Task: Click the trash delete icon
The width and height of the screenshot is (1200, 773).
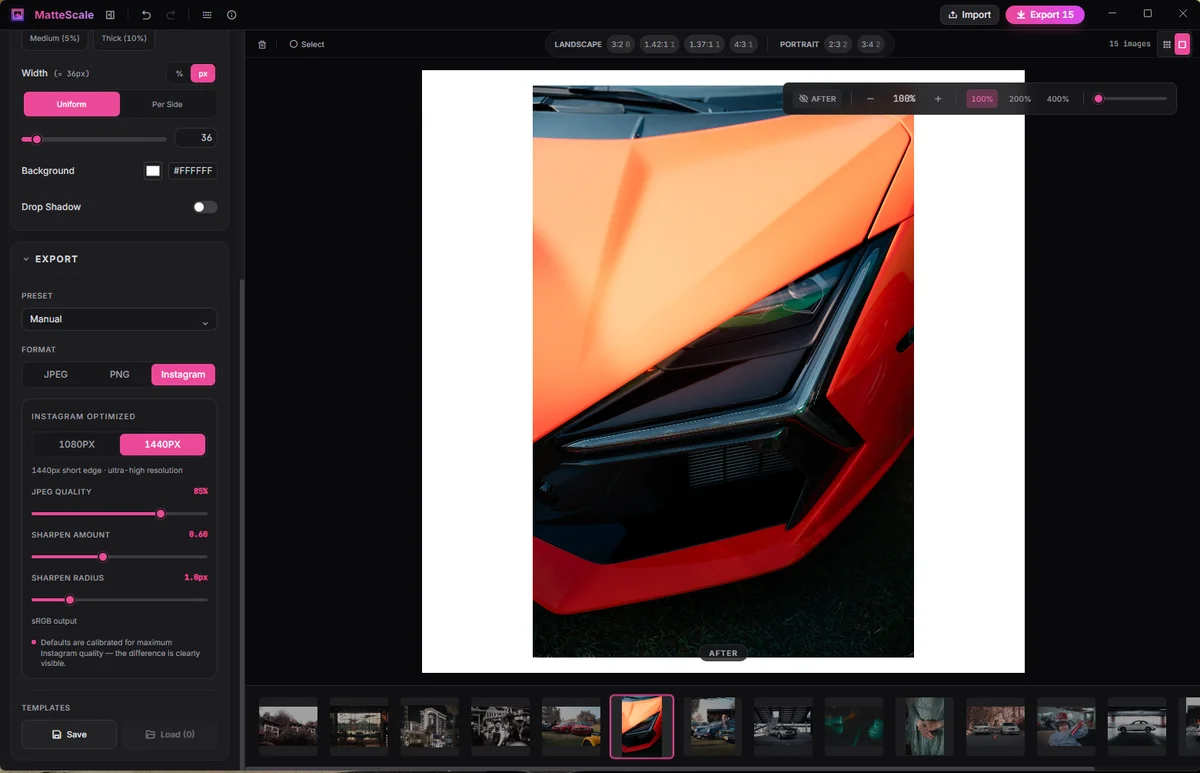Action: [262, 44]
